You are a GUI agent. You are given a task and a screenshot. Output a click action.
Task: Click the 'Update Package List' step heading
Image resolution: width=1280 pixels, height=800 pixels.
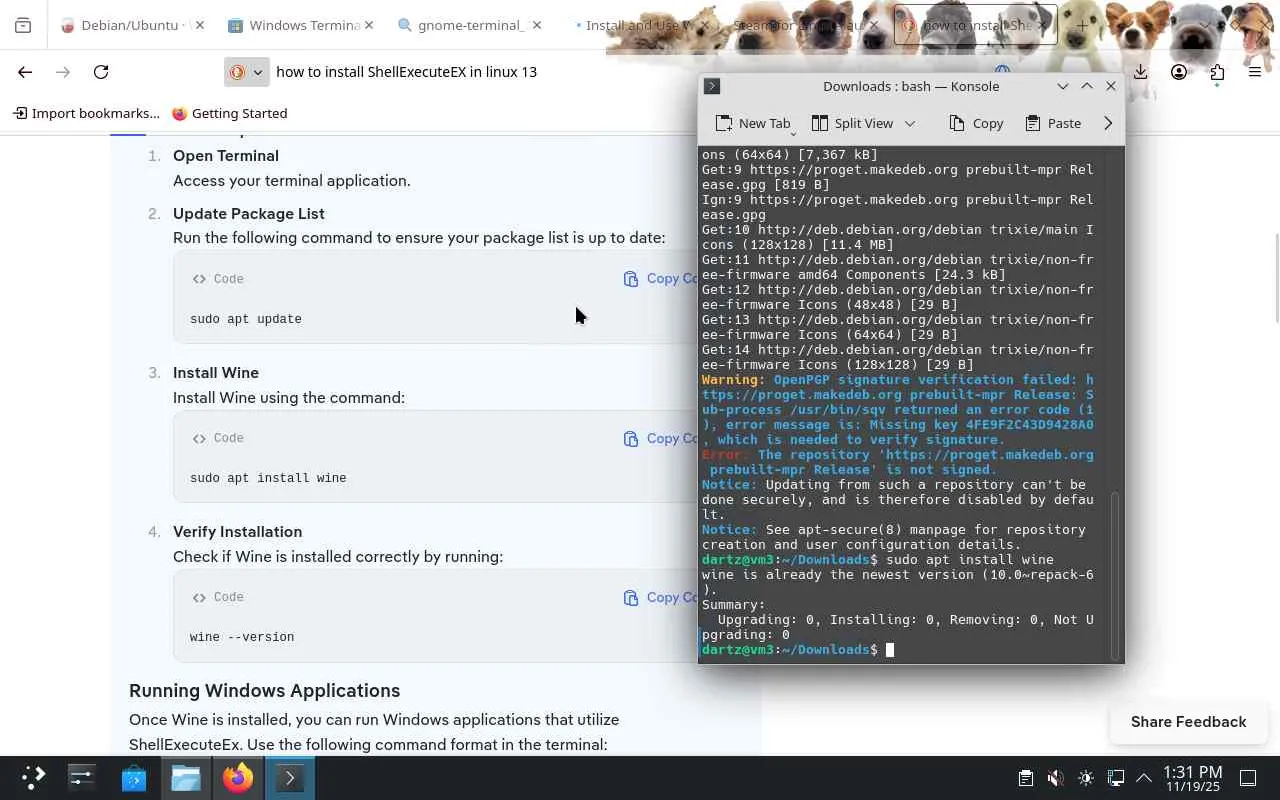[x=249, y=214]
